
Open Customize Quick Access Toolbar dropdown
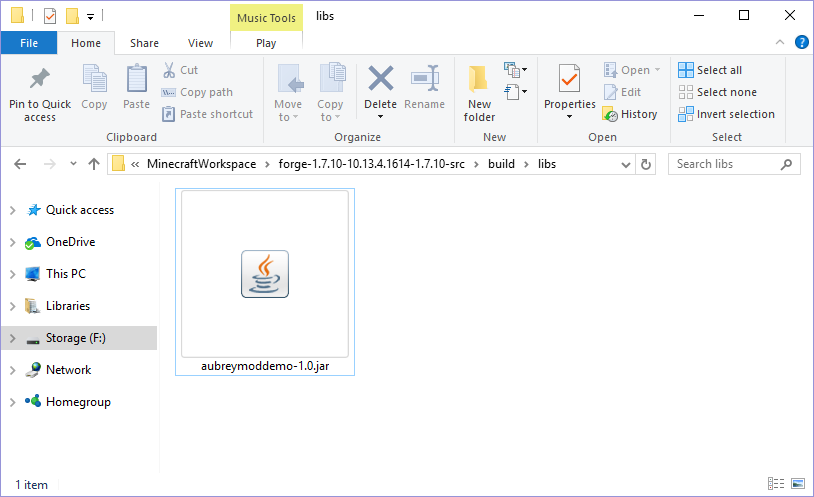(x=90, y=17)
